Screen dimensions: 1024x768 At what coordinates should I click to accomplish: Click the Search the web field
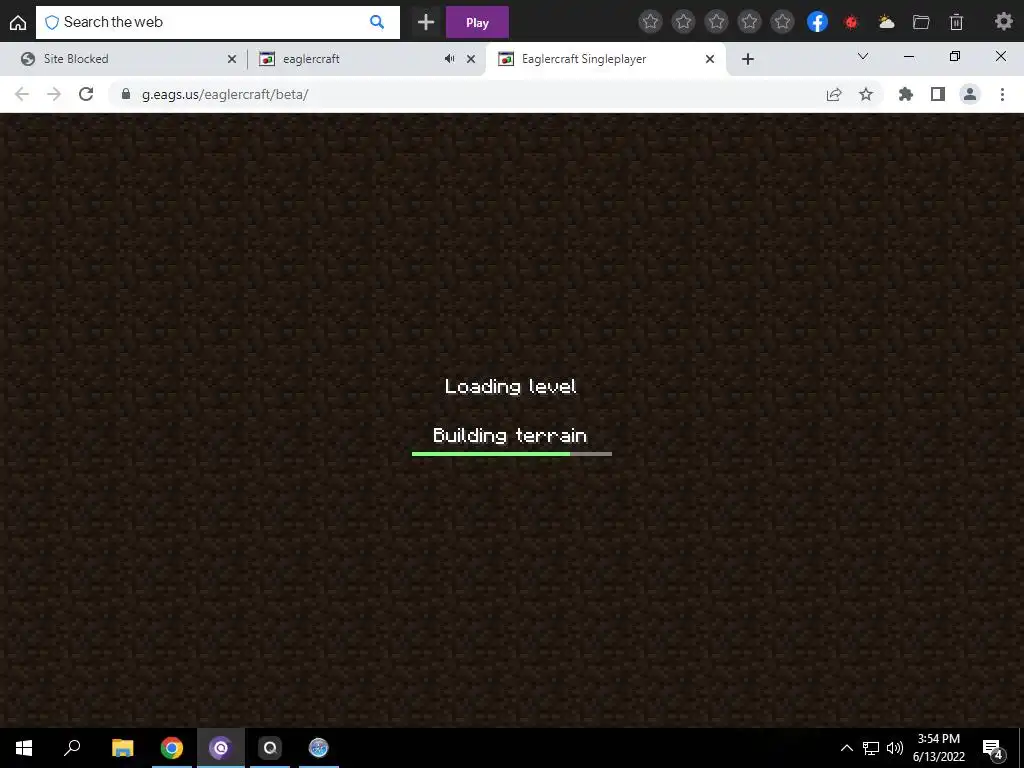pos(217,22)
